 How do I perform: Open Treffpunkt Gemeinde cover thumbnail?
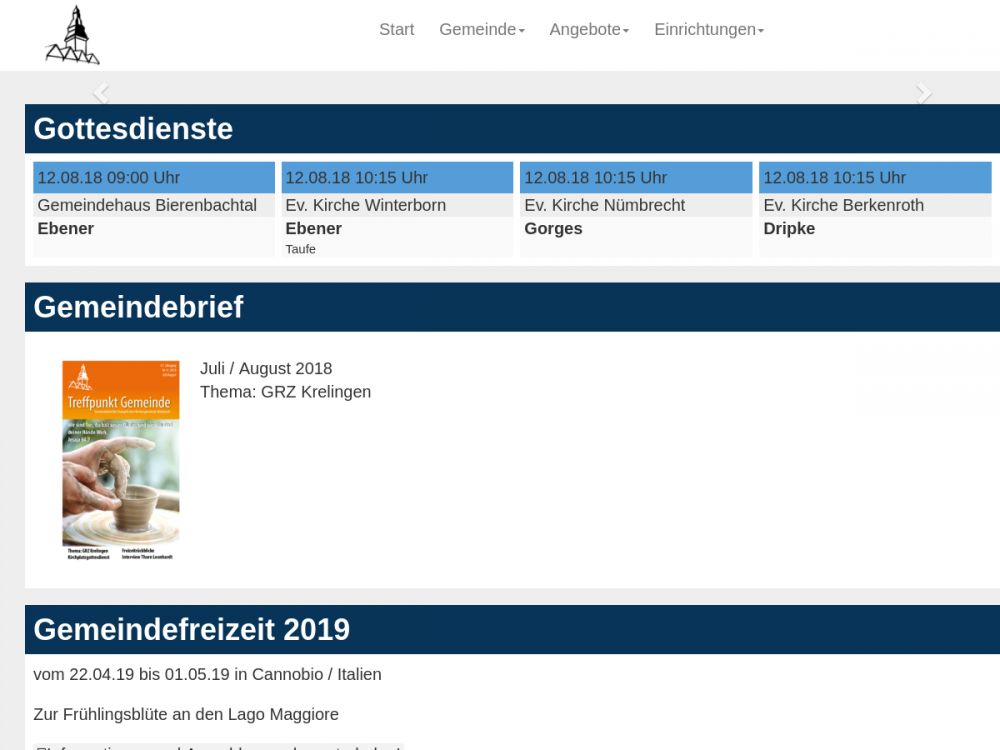[121, 460]
